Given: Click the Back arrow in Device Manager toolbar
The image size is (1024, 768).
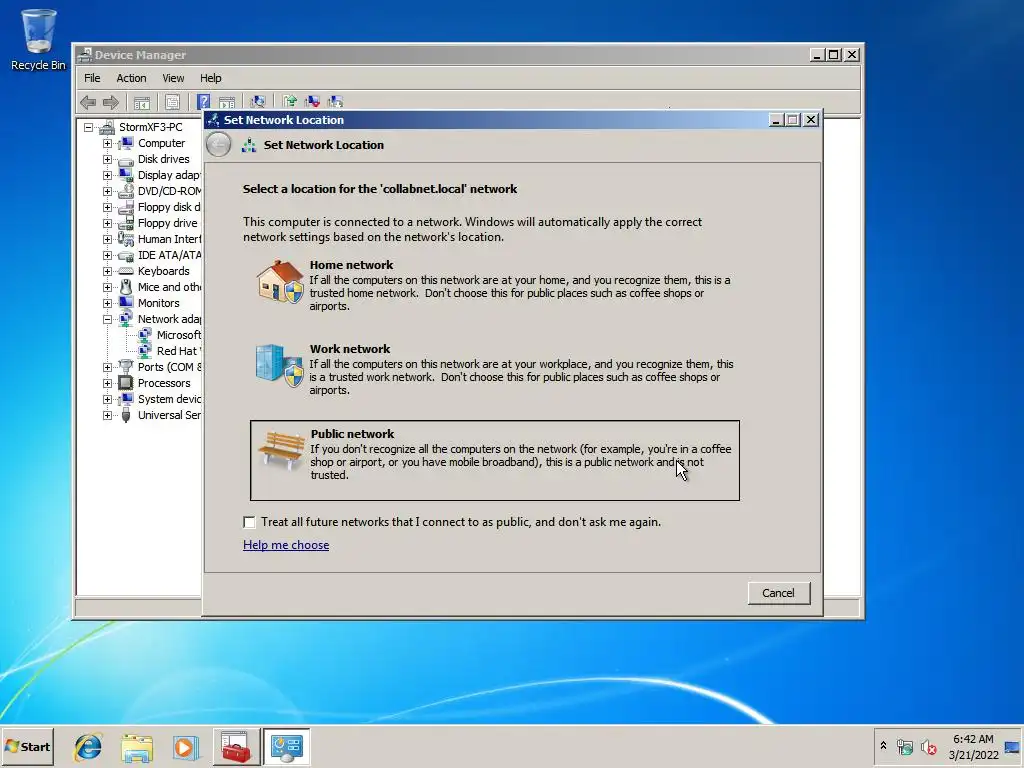Looking at the screenshot, I should pos(88,102).
